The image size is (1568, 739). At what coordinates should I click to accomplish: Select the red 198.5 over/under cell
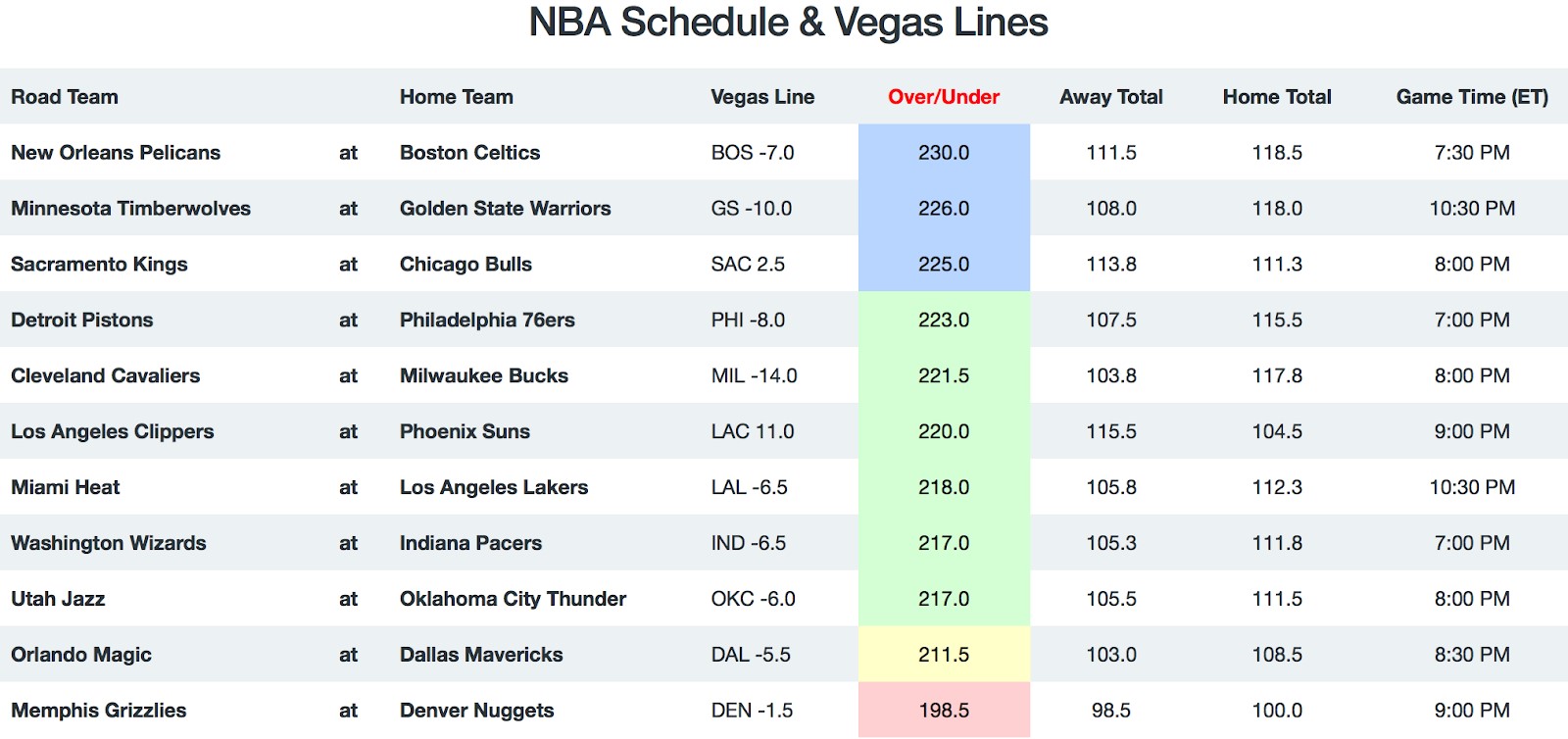tap(944, 710)
